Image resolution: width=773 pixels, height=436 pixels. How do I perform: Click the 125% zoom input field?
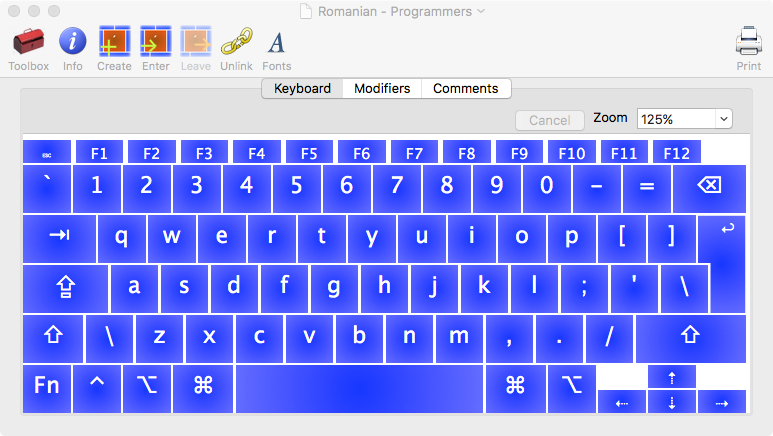tap(676, 119)
